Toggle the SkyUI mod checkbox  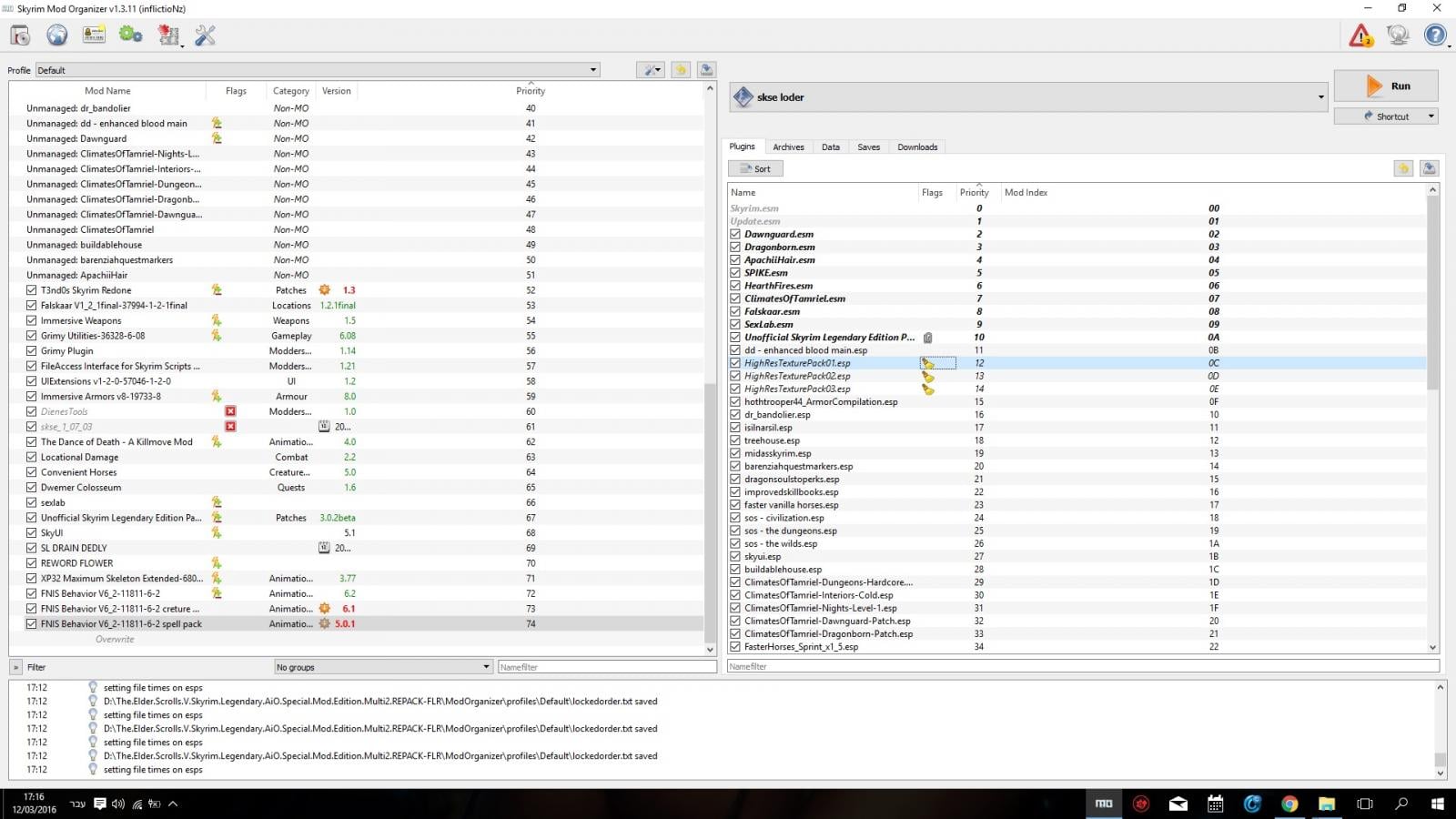point(32,533)
